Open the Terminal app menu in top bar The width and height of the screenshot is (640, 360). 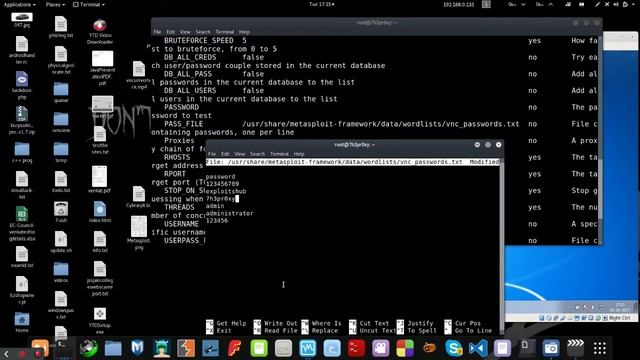point(89,4)
